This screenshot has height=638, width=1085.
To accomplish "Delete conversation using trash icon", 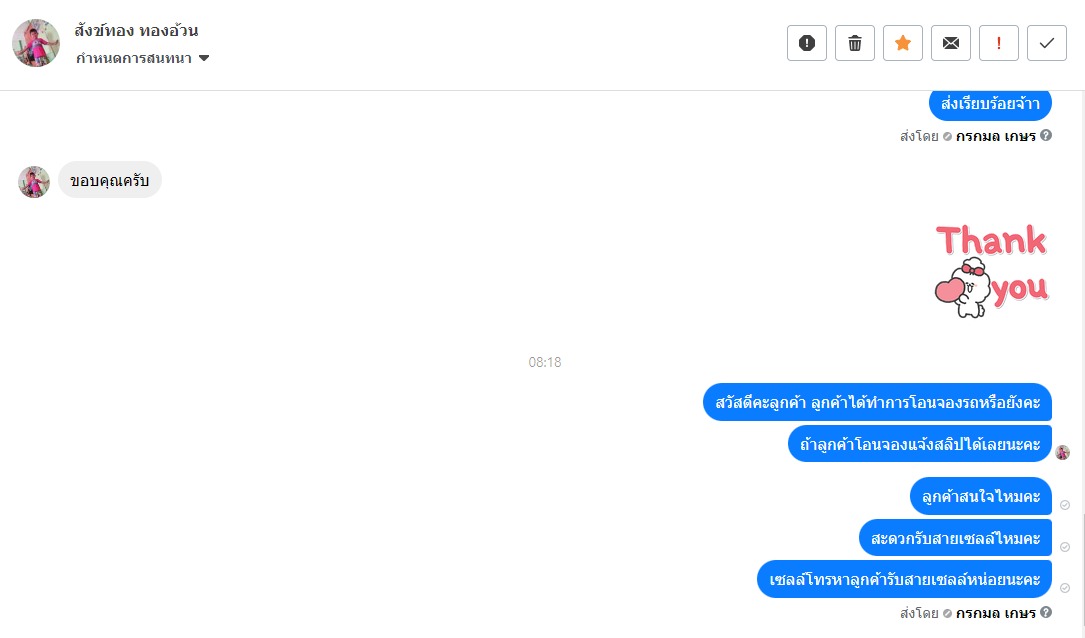I will pos(855,43).
